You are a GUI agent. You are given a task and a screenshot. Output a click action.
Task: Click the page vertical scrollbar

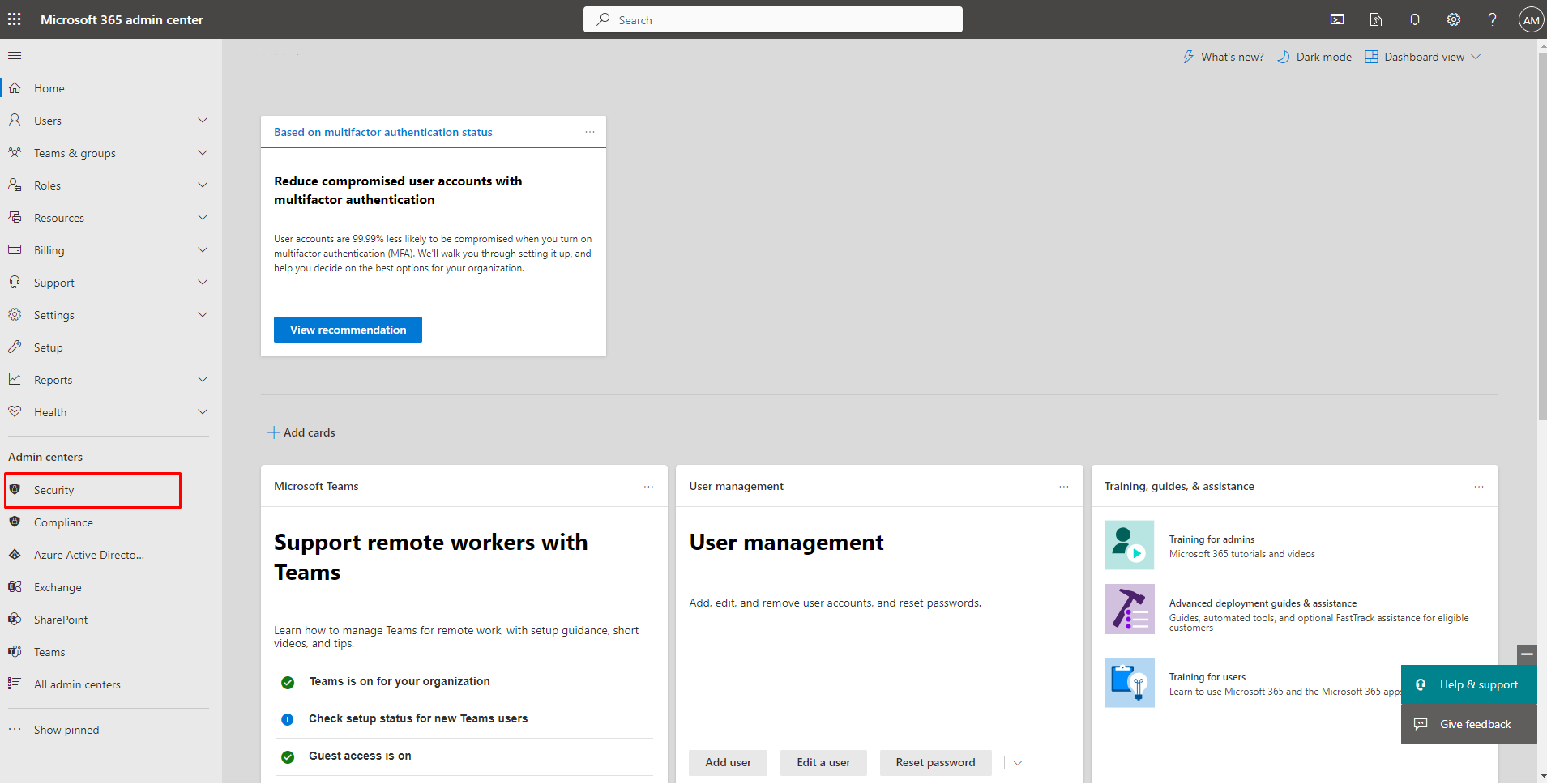(x=1542, y=235)
